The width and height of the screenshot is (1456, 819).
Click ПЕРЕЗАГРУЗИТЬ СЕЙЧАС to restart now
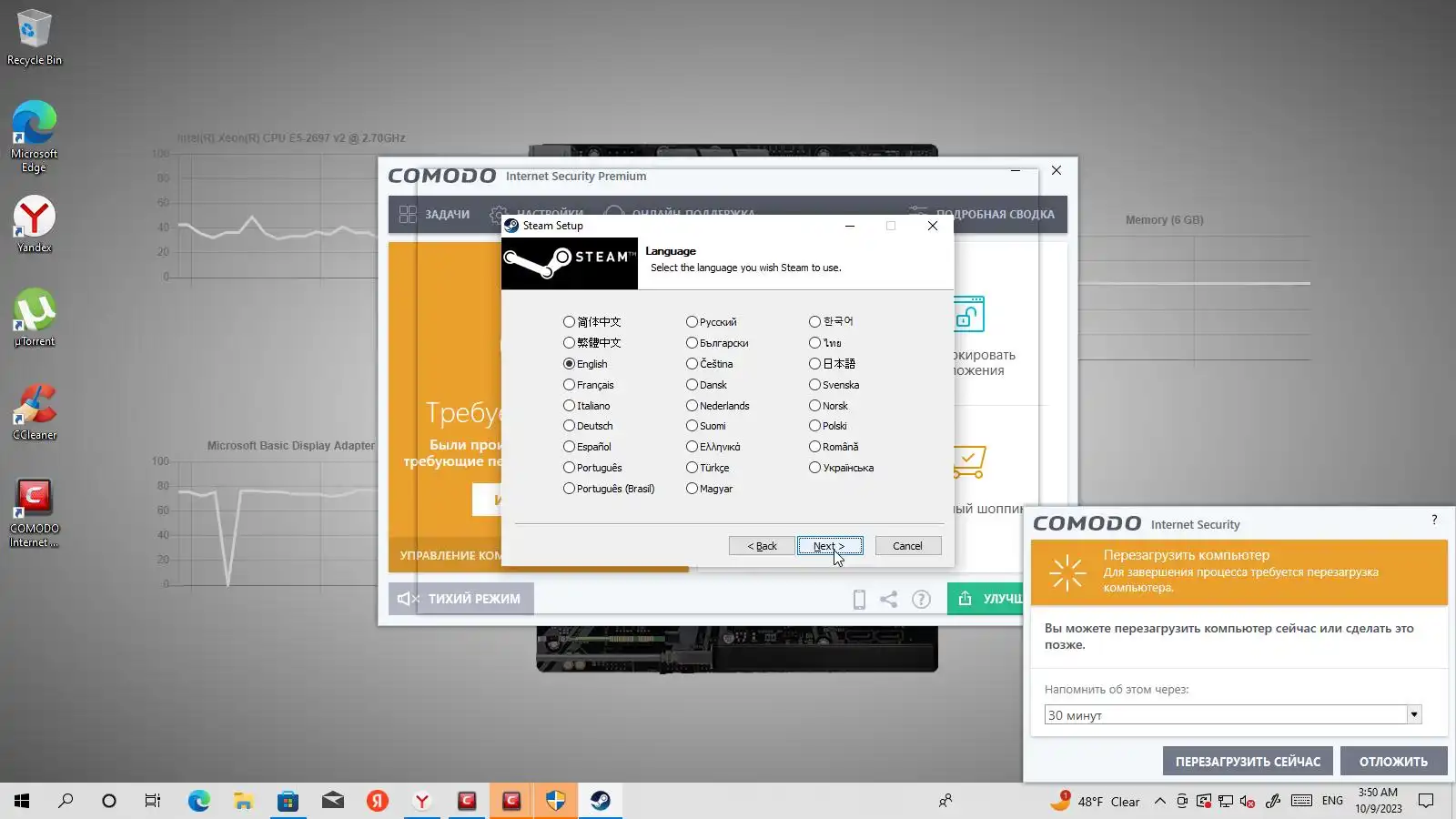[x=1248, y=762]
